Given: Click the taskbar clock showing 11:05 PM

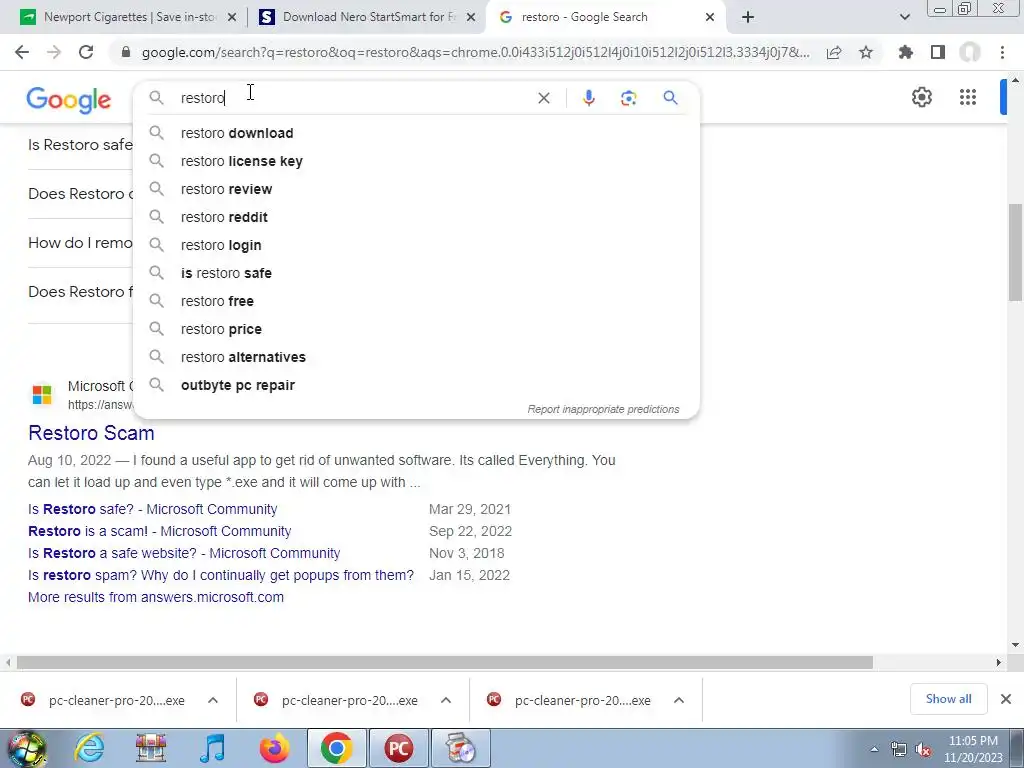Looking at the screenshot, I should point(973,750).
